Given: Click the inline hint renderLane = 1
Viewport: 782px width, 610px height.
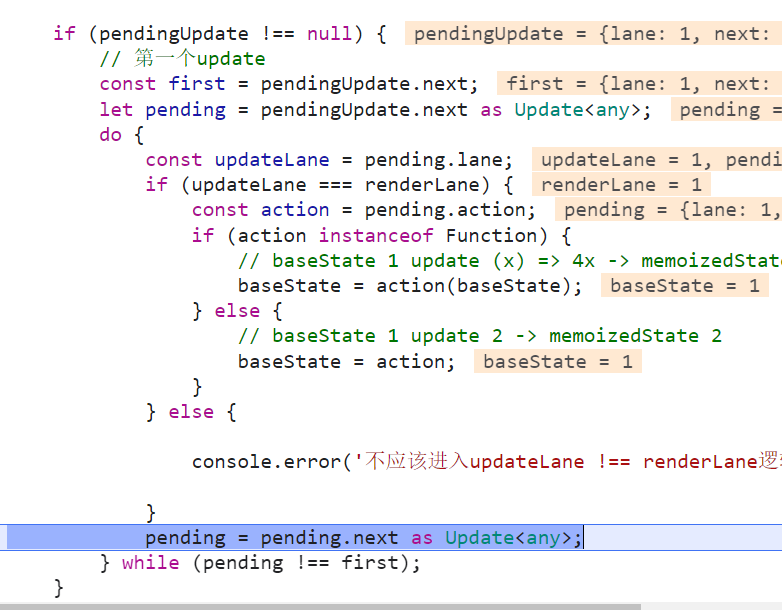Looking at the screenshot, I should 621,185.
